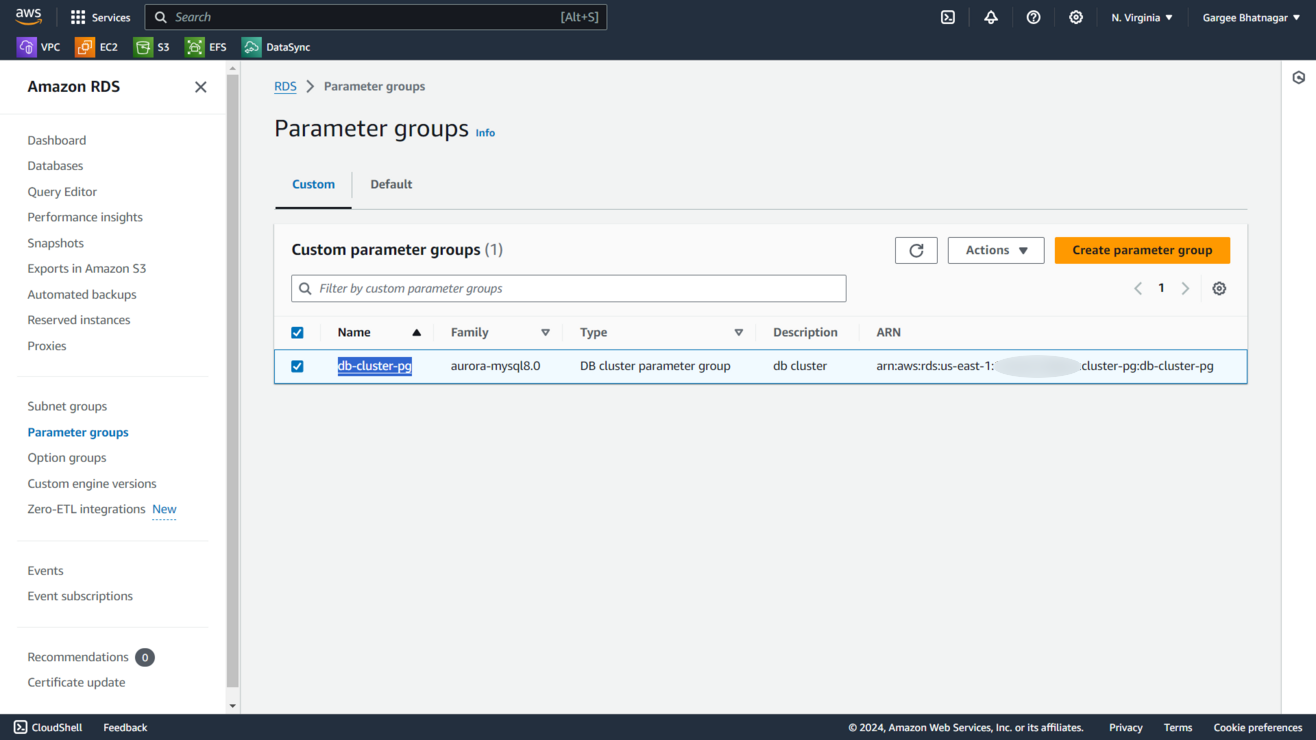Open the Privacy link in the footer

(1126, 727)
